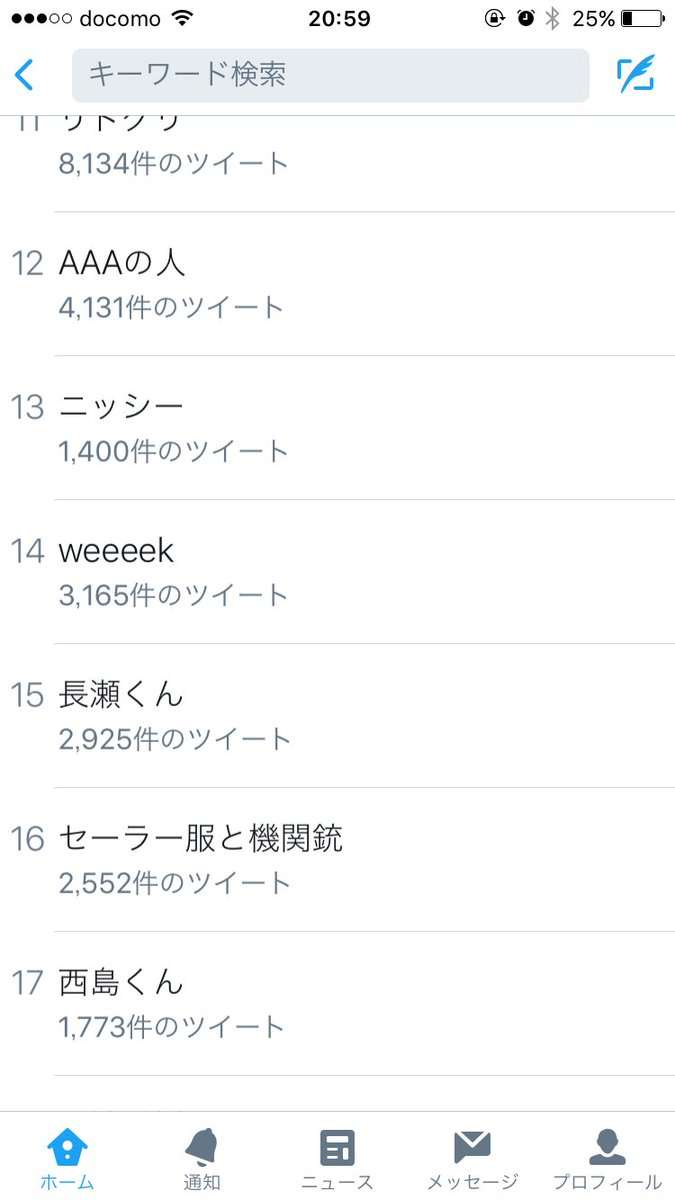Open the プロフィール (Profile) person icon
675x1200 pixels.
click(x=607, y=1145)
